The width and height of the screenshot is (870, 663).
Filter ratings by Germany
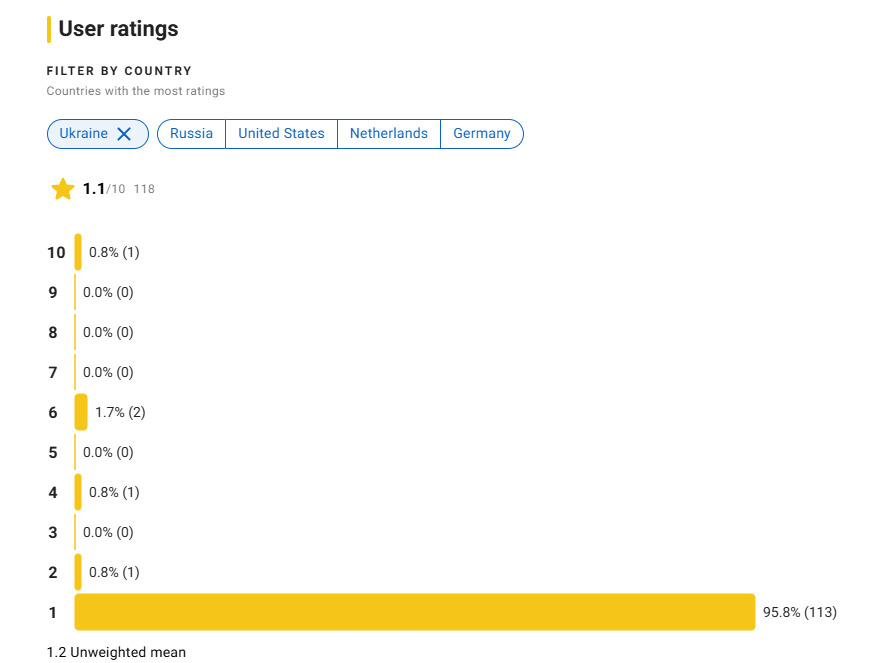(482, 134)
